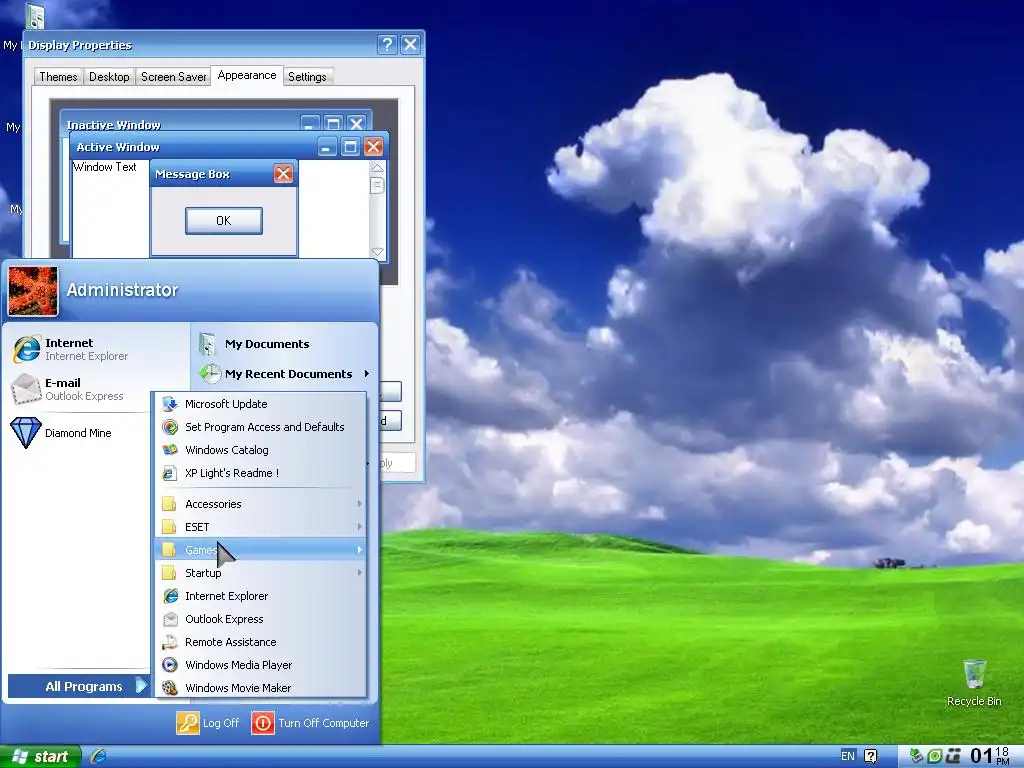Image resolution: width=1024 pixels, height=768 pixels.
Task: Expand the Startup folder submenu
Action: point(261,573)
